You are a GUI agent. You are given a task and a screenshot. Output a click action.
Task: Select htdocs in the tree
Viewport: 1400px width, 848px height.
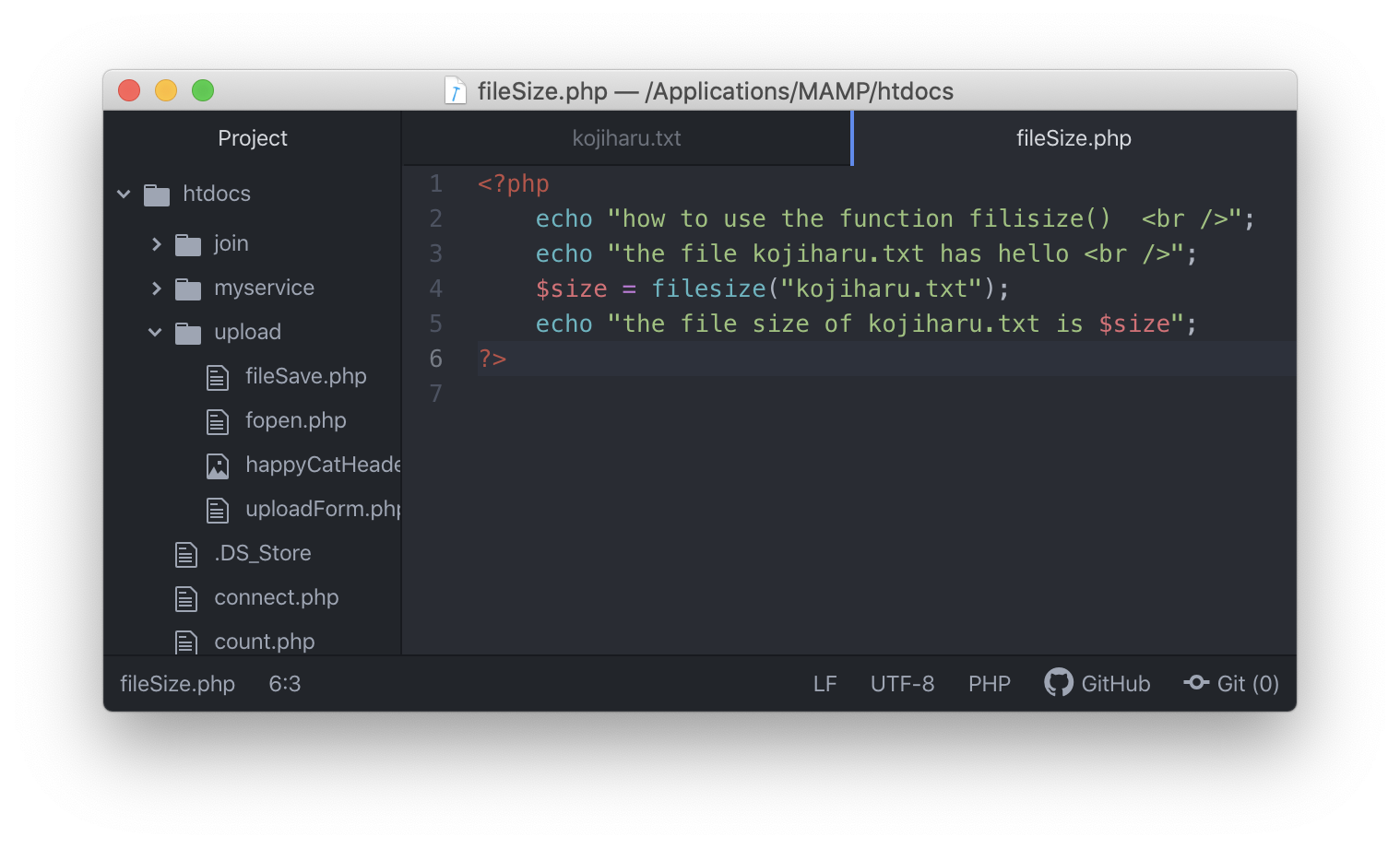(217, 194)
